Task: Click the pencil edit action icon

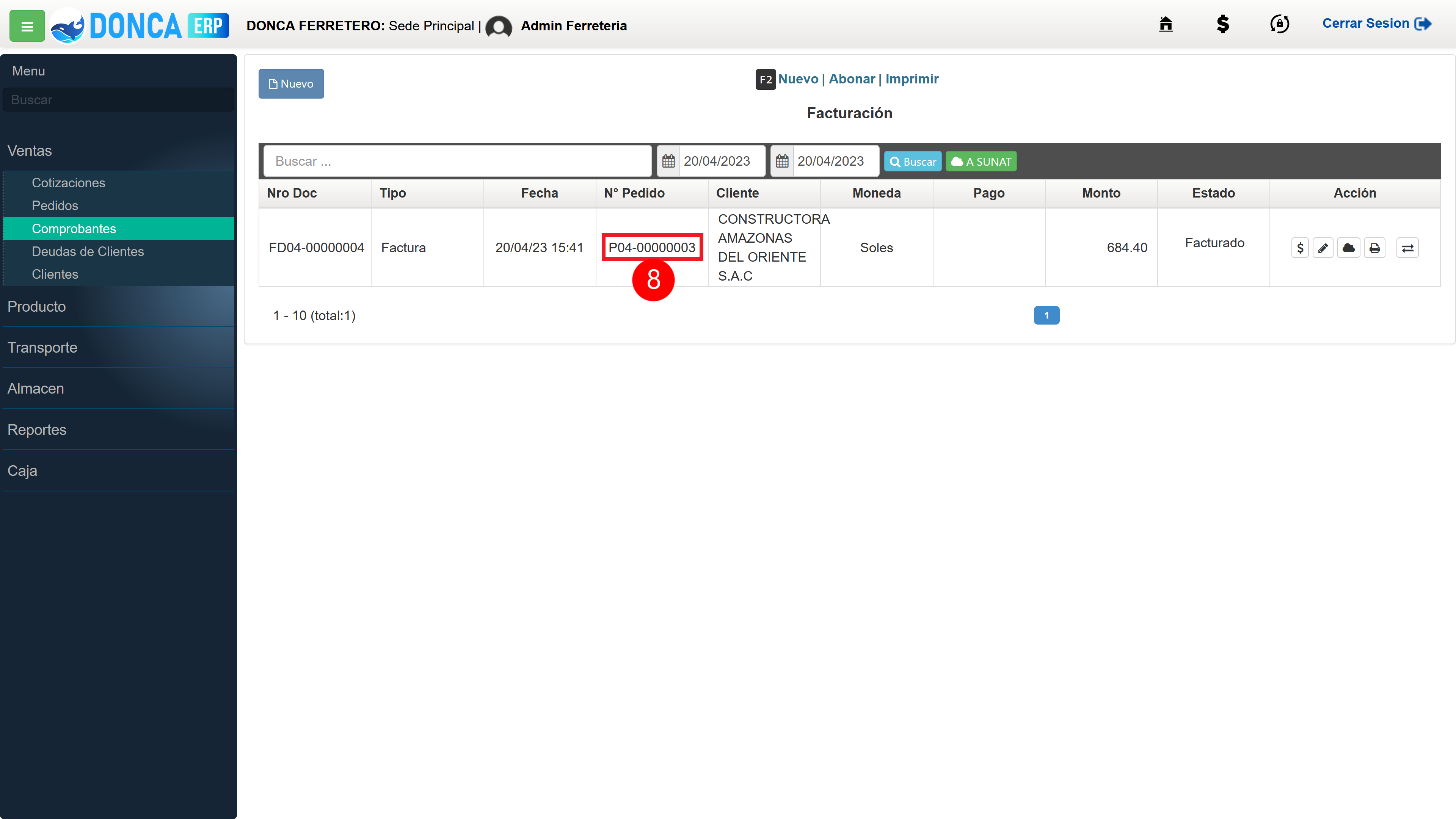Action: tap(1323, 248)
